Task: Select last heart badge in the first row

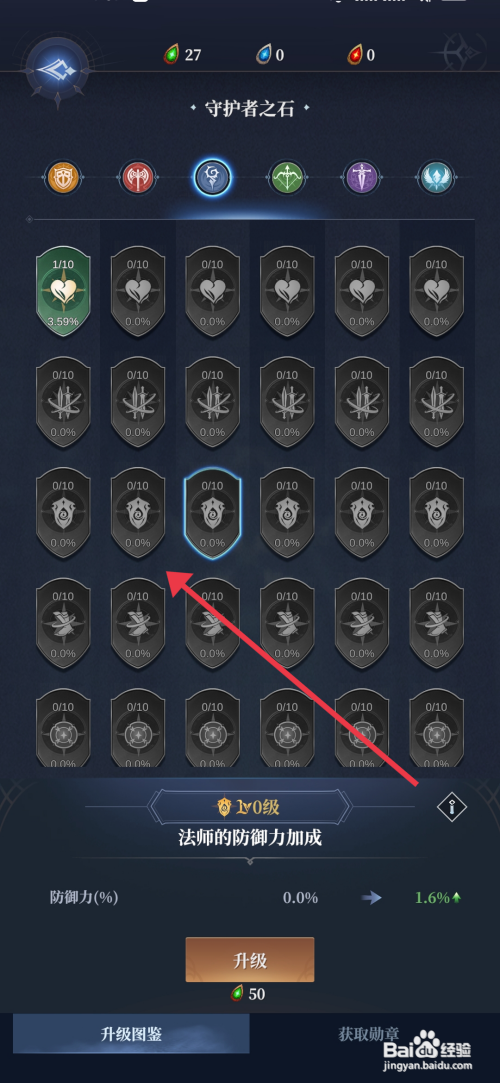Action: point(436,291)
